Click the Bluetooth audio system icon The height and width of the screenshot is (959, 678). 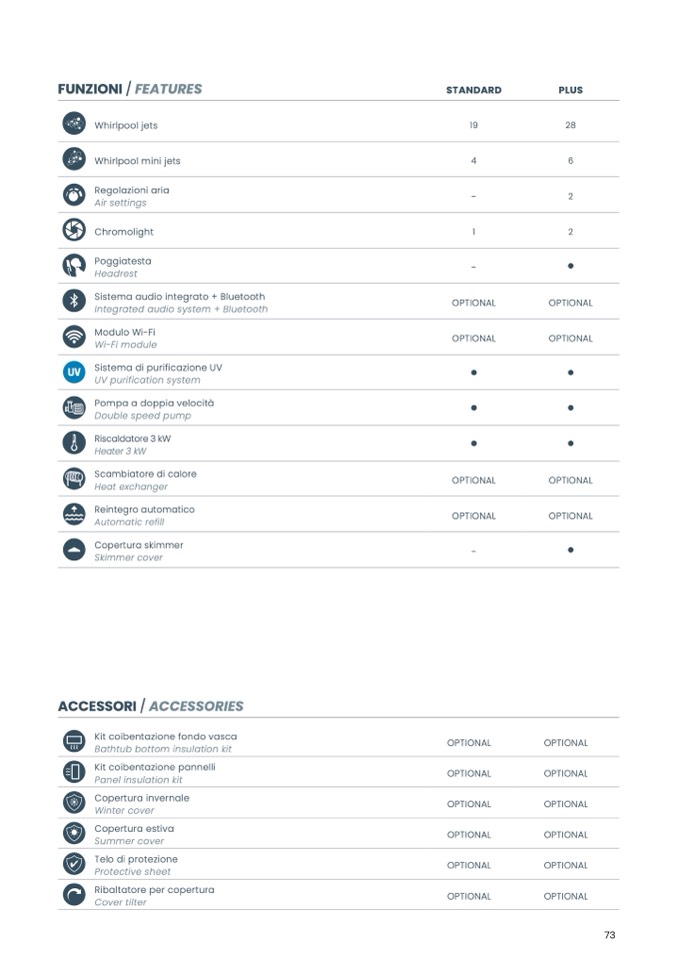click(73, 301)
